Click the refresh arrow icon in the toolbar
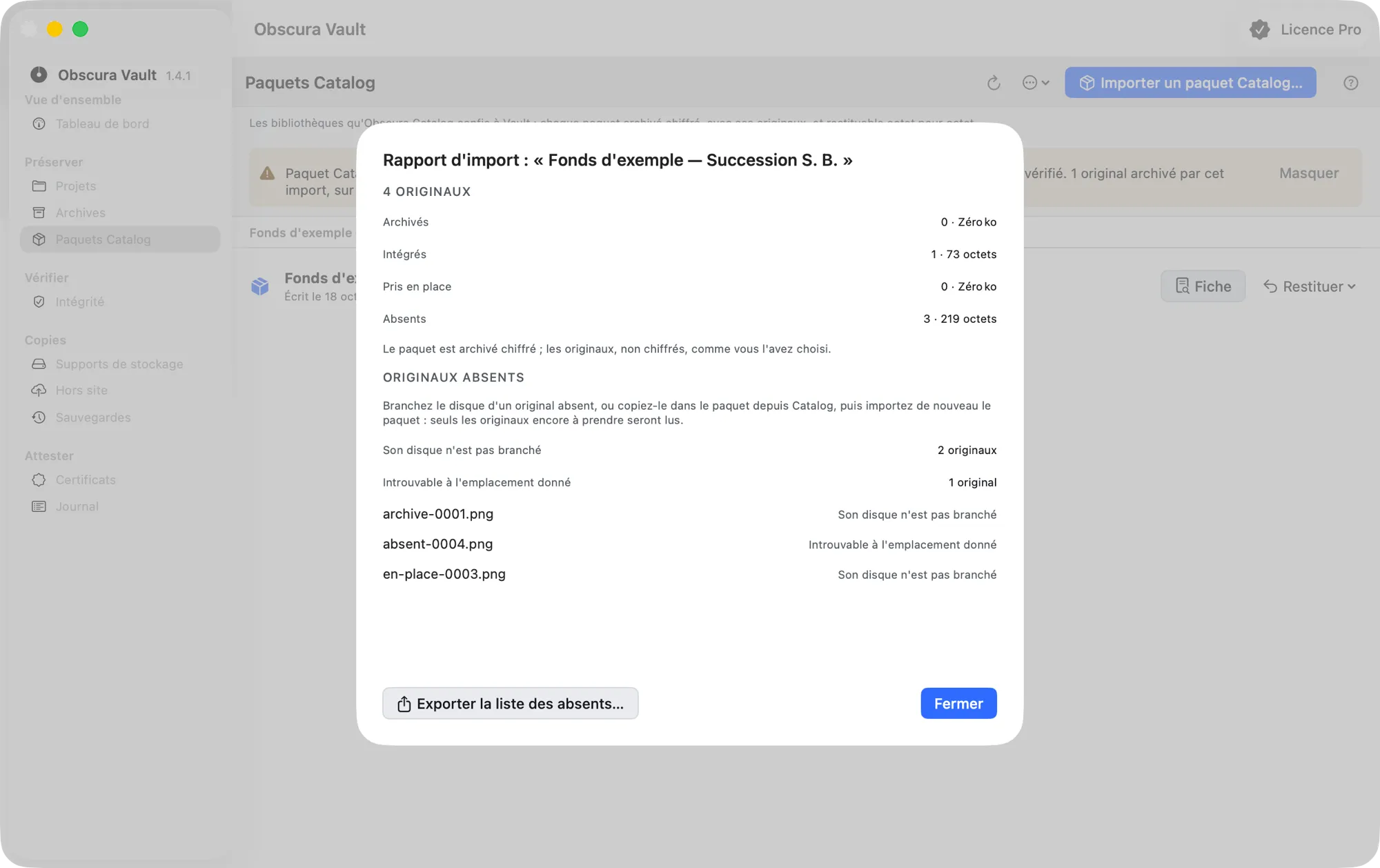Viewport: 1380px width, 868px height. click(994, 83)
